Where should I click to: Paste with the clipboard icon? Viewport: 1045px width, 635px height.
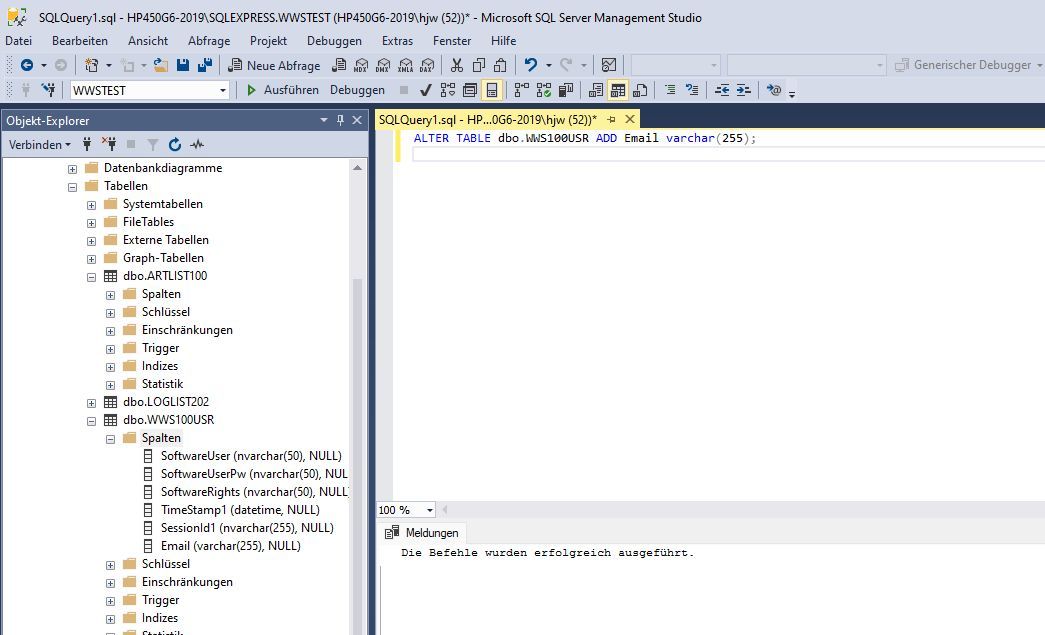(500, 65)
